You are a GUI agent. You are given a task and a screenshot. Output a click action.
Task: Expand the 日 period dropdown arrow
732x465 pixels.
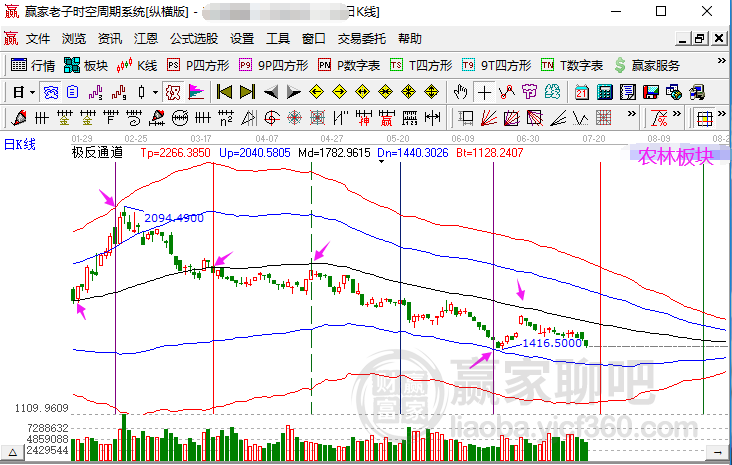coord(32,92)
